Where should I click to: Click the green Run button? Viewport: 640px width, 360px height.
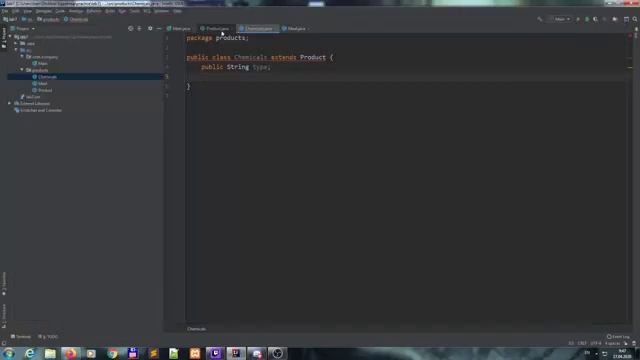(x=578, y=19)
